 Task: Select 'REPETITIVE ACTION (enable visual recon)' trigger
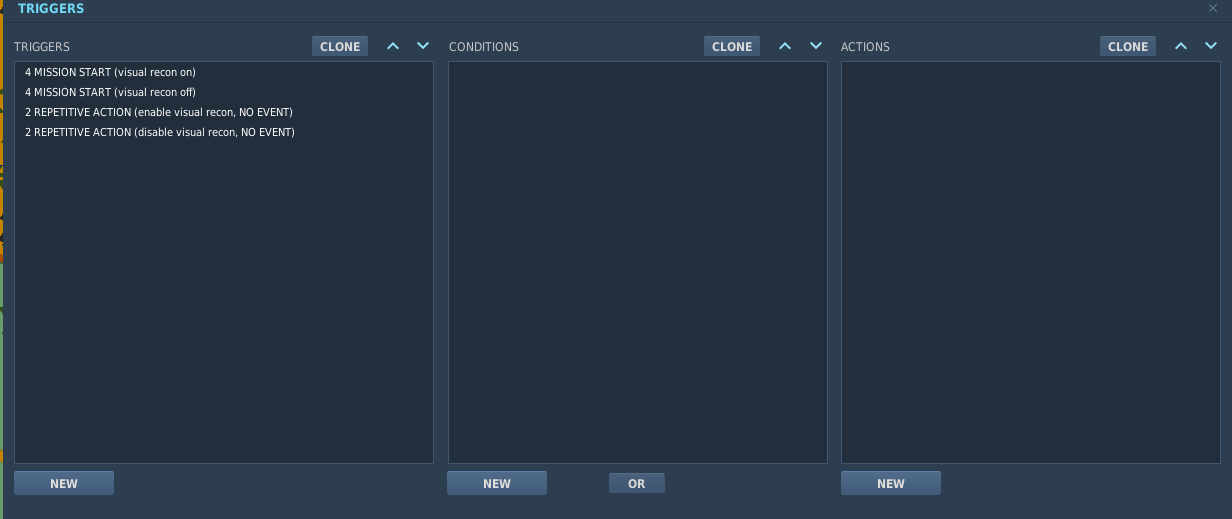(x=158, y=112)
